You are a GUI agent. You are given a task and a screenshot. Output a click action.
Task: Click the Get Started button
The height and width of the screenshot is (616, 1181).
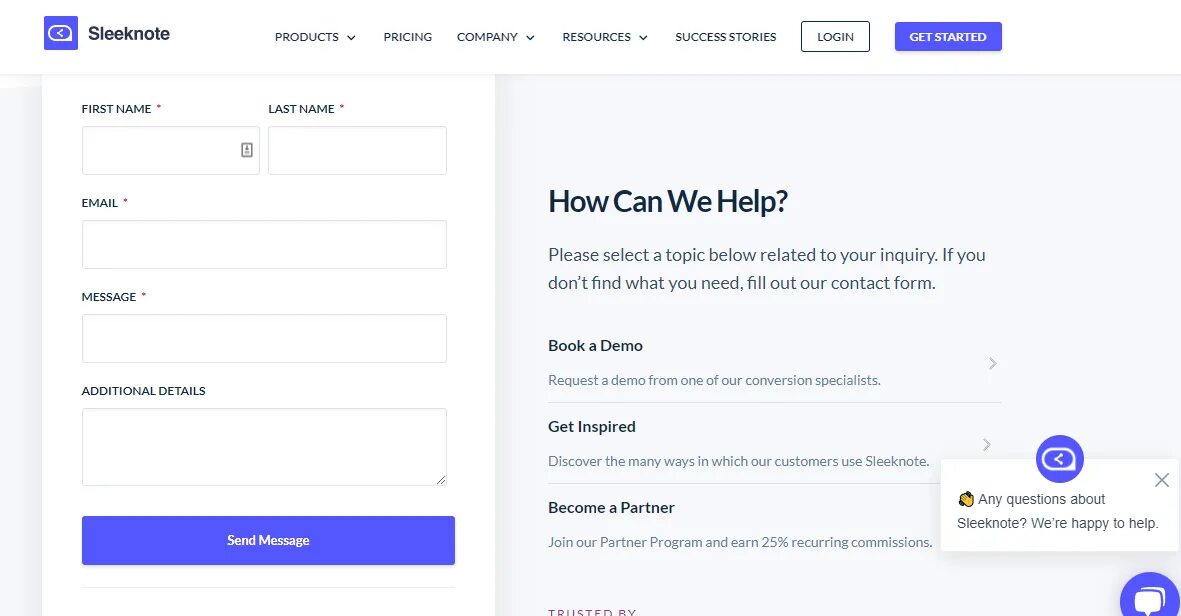(x=948, y=37)
